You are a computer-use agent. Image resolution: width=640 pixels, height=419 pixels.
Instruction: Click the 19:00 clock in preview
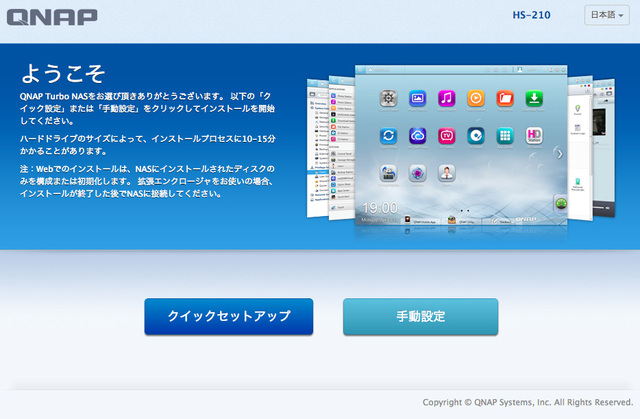click(380, 208)
